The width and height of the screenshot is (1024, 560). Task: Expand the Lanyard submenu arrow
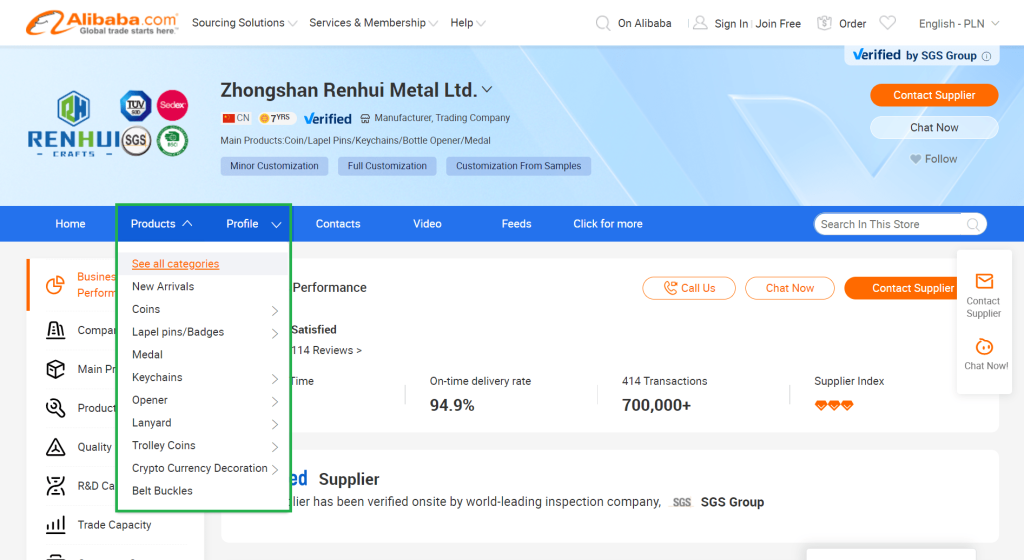pos(275,424)
